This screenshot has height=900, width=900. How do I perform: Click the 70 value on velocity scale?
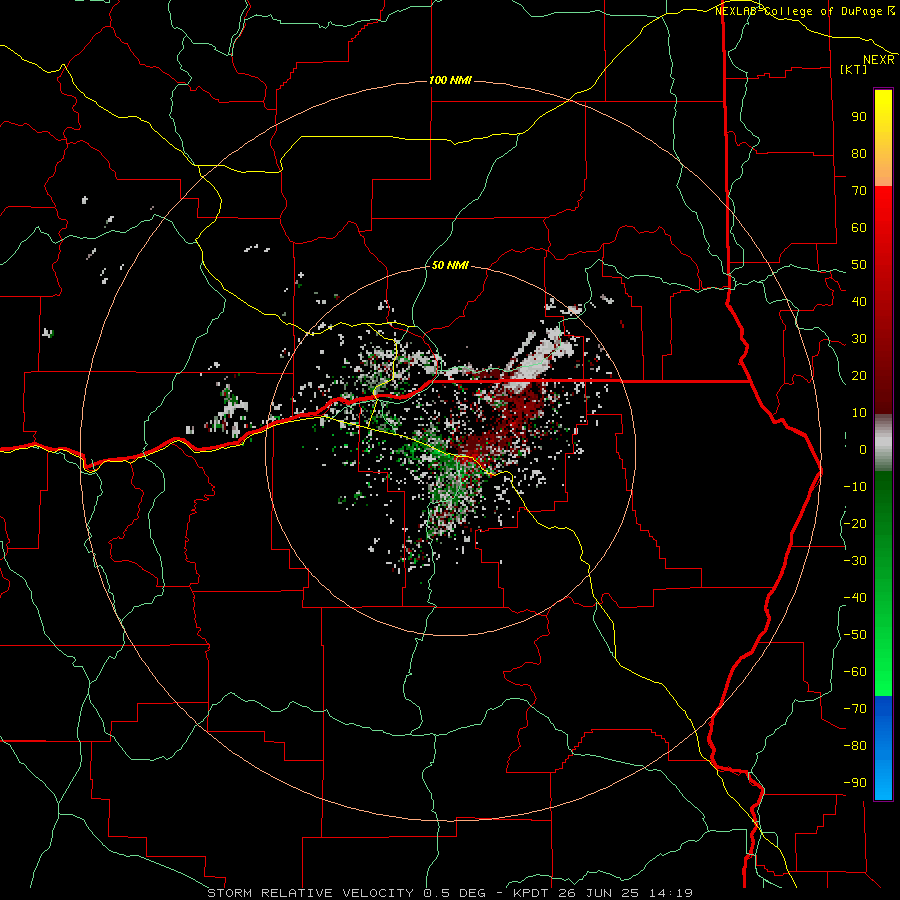pos(859,191)
